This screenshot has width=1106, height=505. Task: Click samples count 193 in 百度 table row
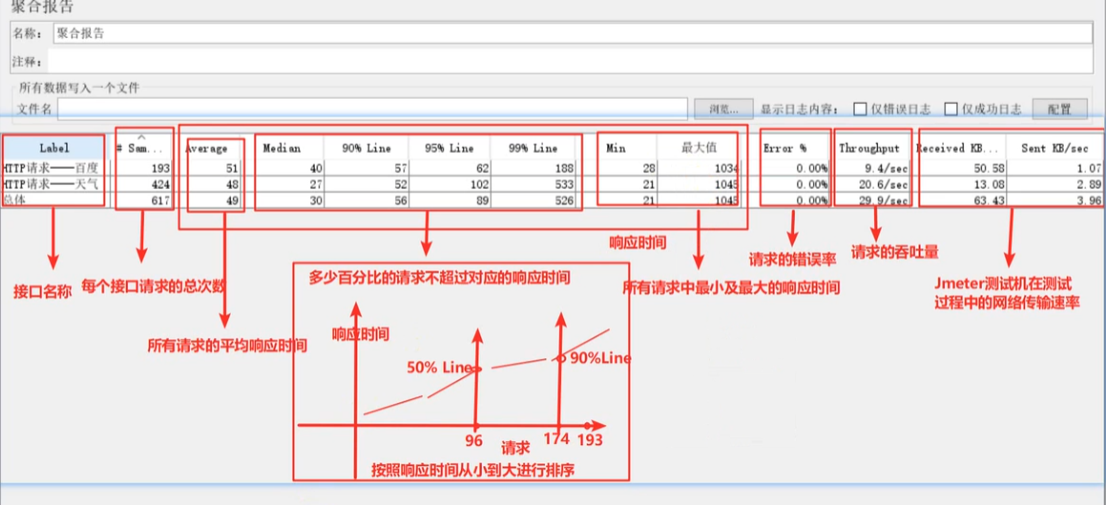[162, 169]
